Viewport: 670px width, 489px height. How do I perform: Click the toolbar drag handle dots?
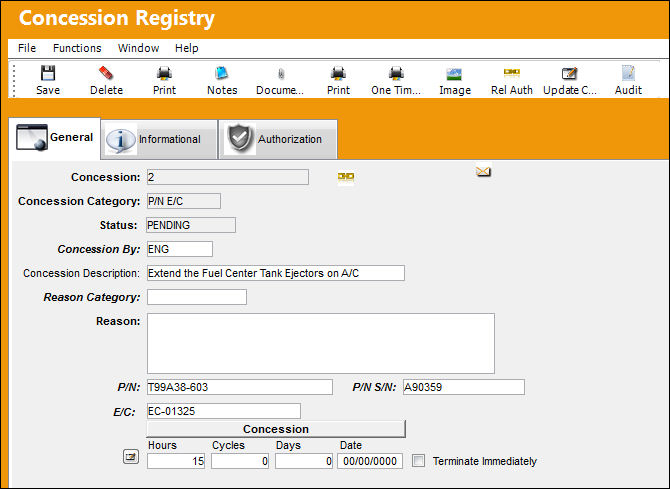click(x=14, y=80)
